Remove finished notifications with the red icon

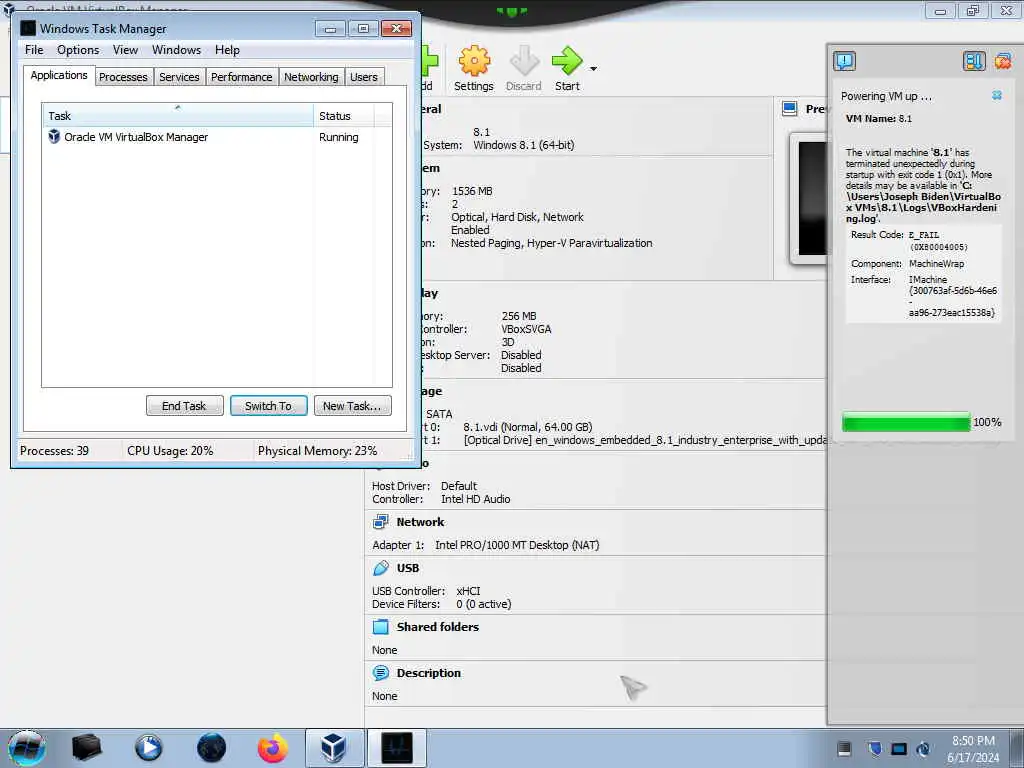click(x=1003, y=61)
